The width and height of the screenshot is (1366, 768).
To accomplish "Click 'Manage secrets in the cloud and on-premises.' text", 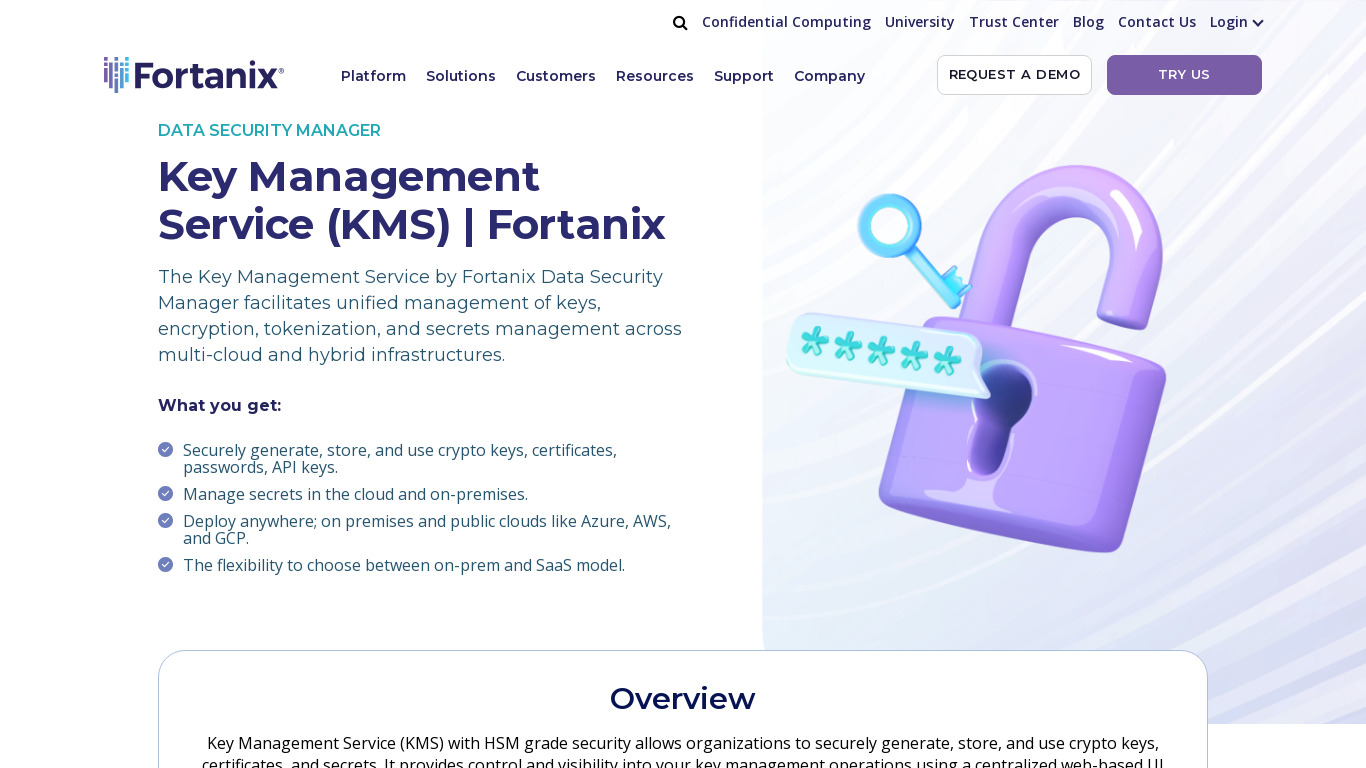I will (355, 494).
